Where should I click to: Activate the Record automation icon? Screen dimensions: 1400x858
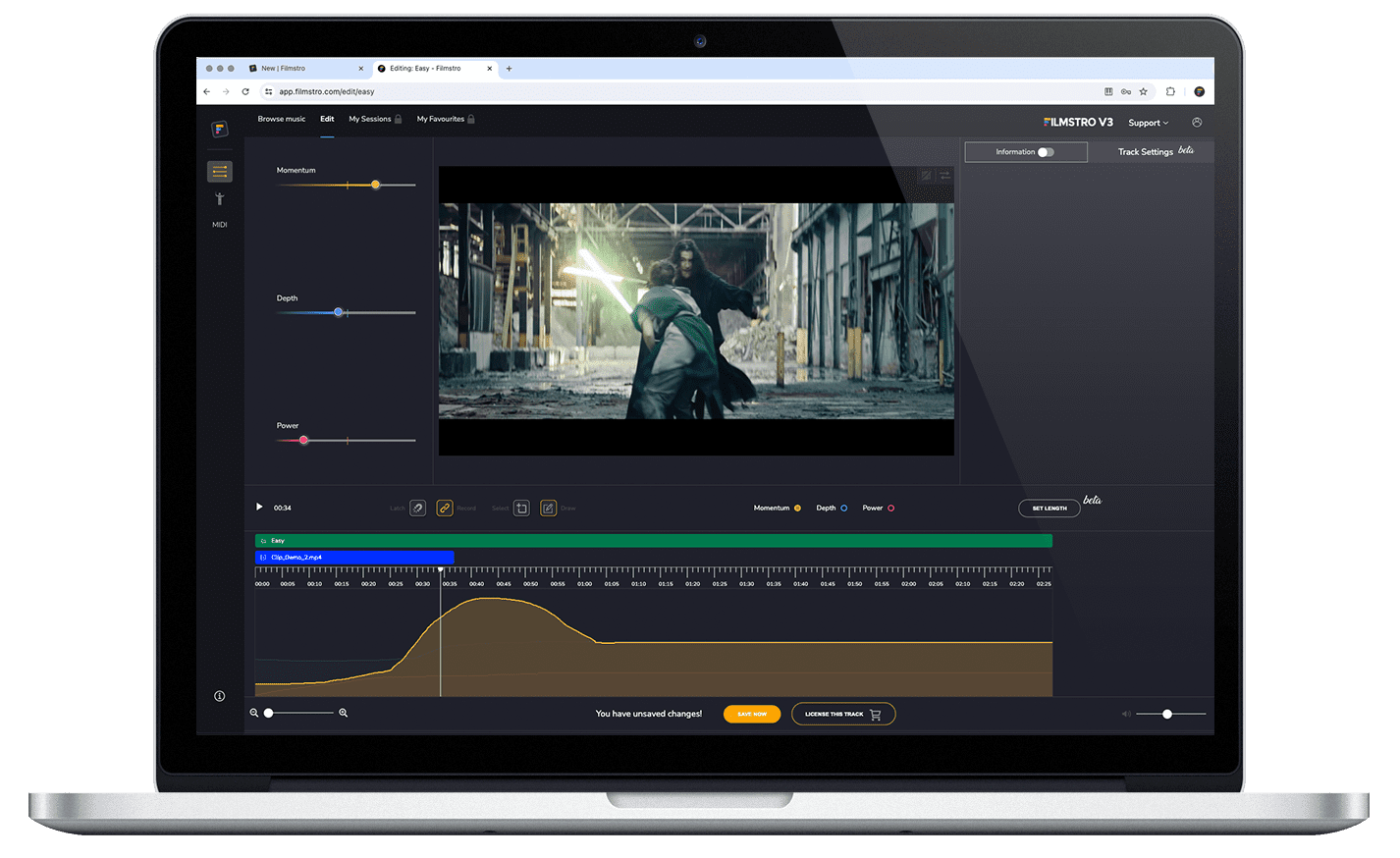tap(445, 509)
